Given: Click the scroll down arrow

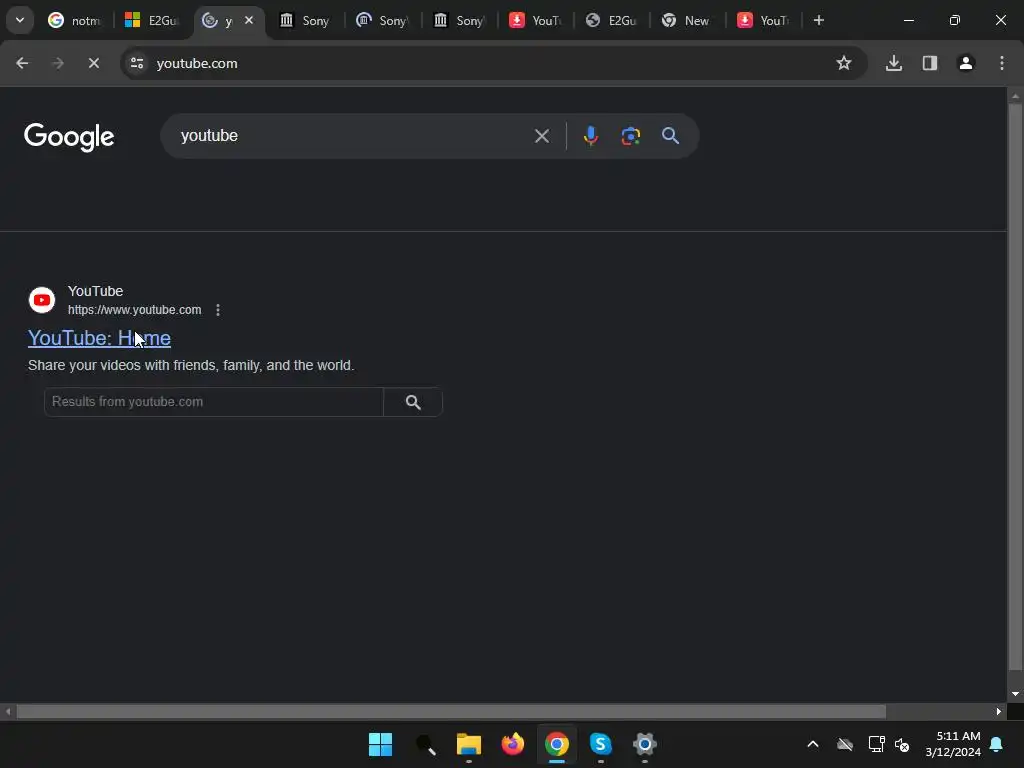Looking at the screenshot, I should coord(1015,694).
